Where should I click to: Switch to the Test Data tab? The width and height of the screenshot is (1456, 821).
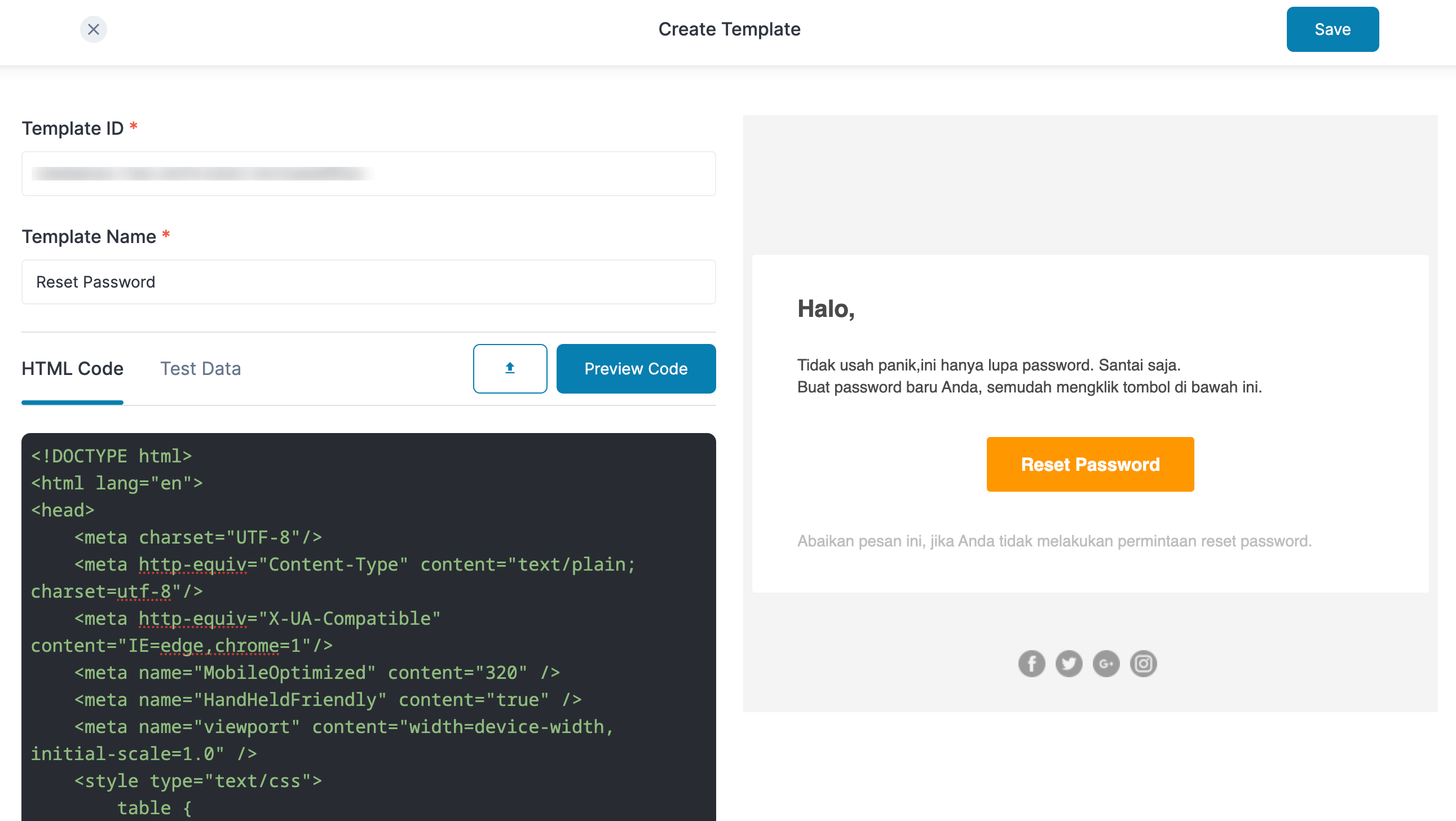pyautogui.click(x=200, y=368)
